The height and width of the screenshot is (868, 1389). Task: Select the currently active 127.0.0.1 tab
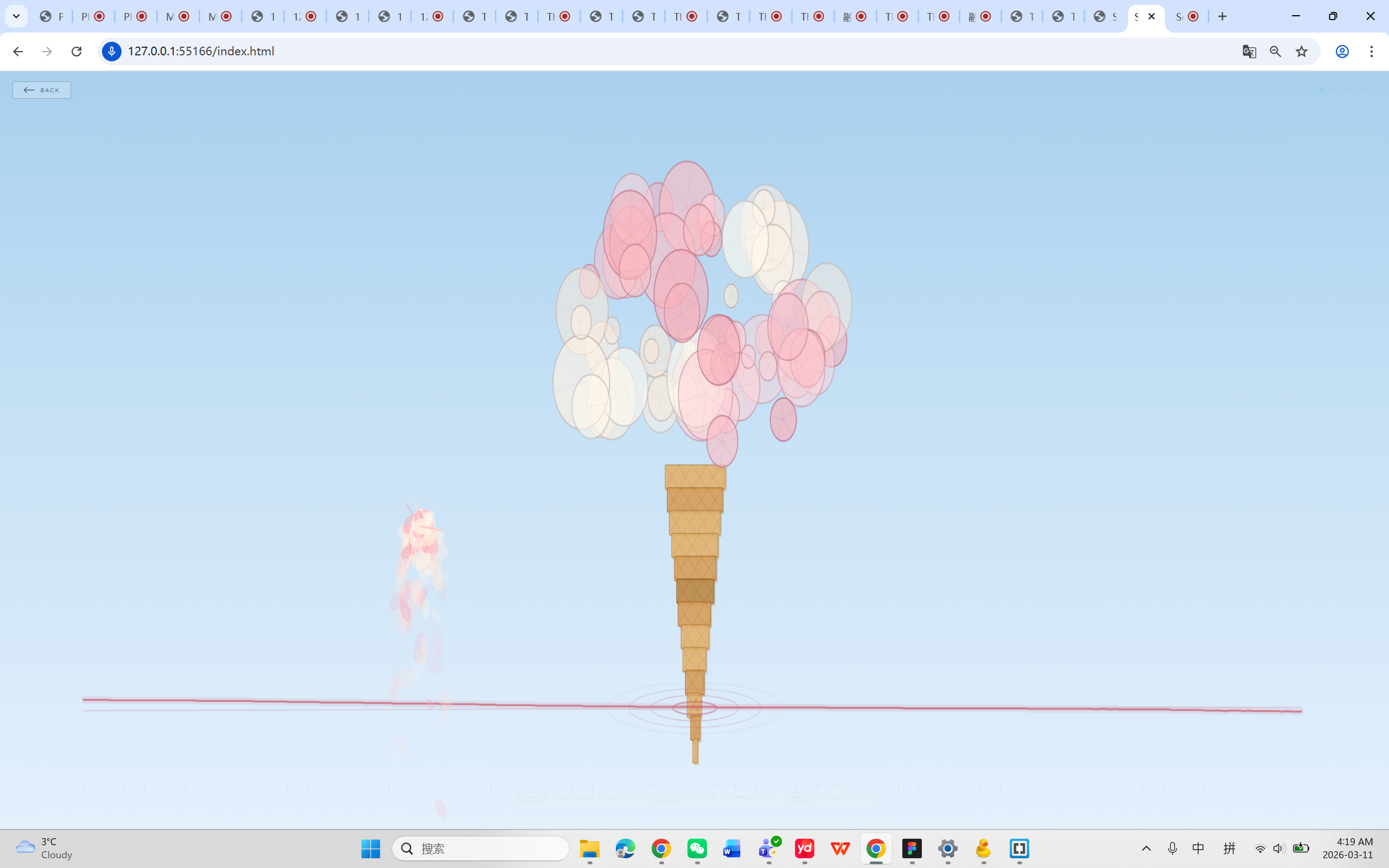click(x=1139, y=16)
